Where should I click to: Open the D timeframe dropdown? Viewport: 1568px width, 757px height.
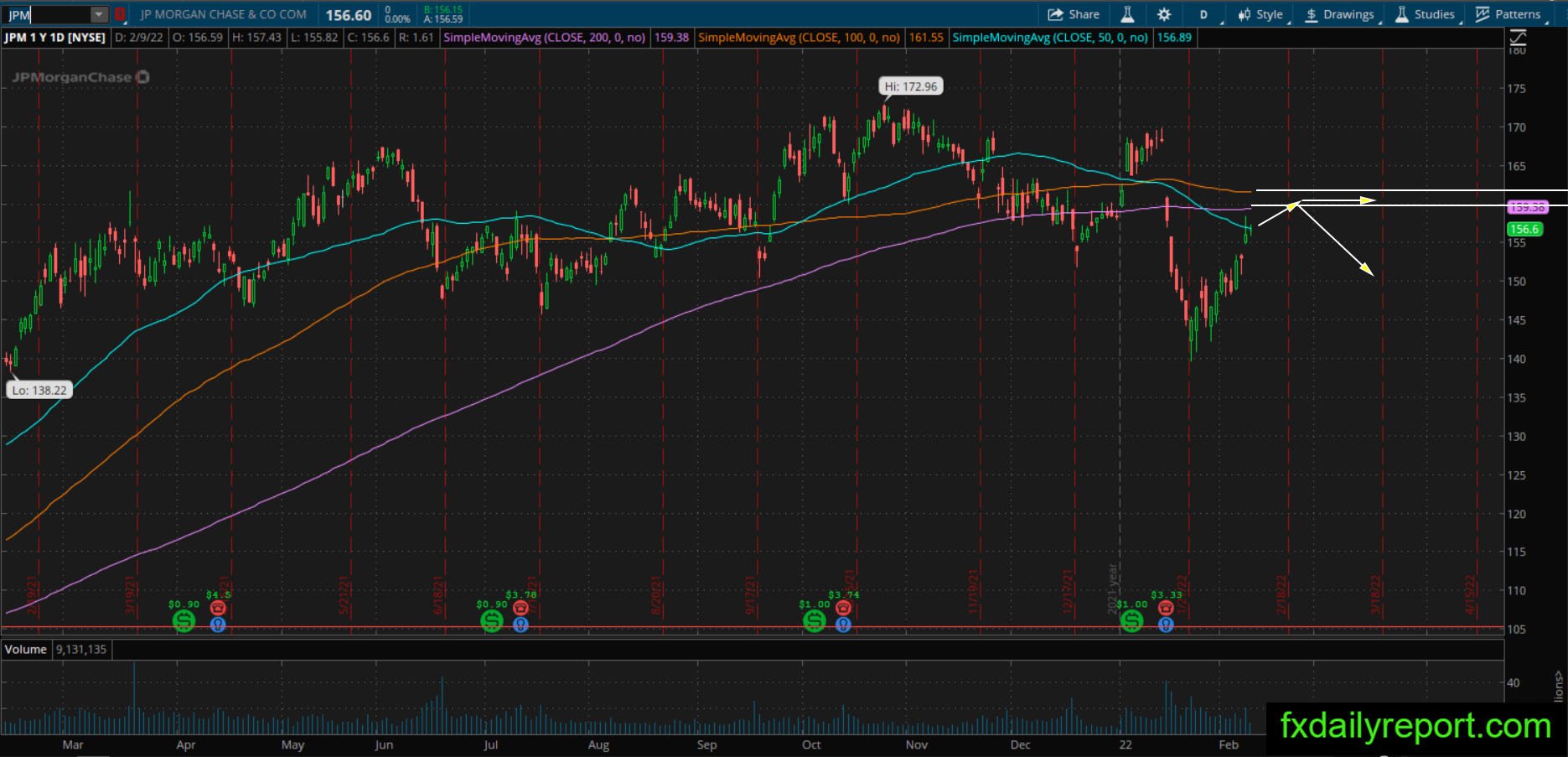(1204, 14)
